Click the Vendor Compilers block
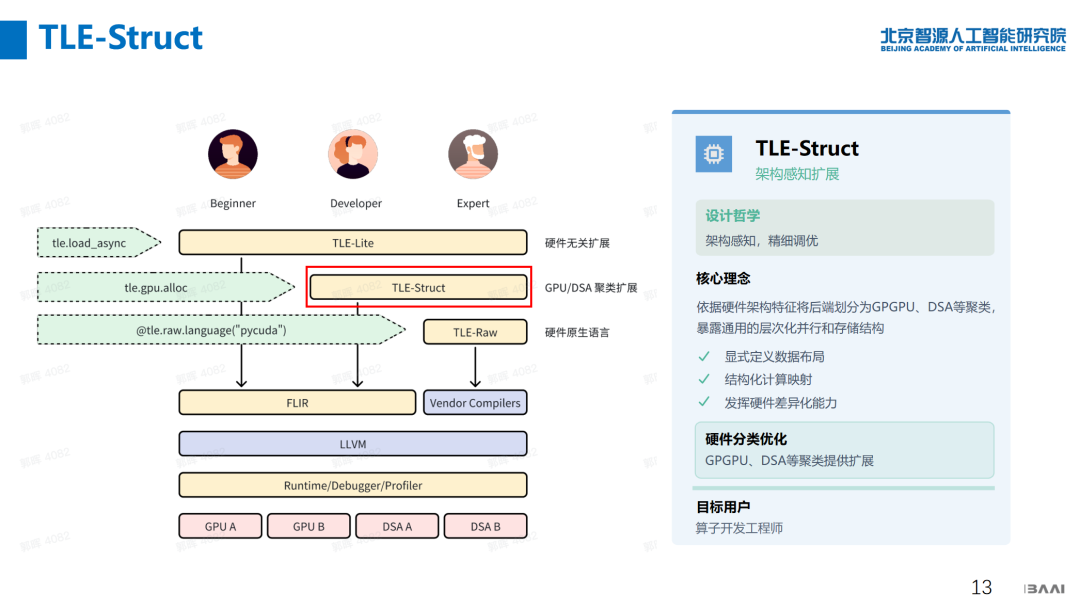Screen dimensions: 1080x608 tap(475, 403)
